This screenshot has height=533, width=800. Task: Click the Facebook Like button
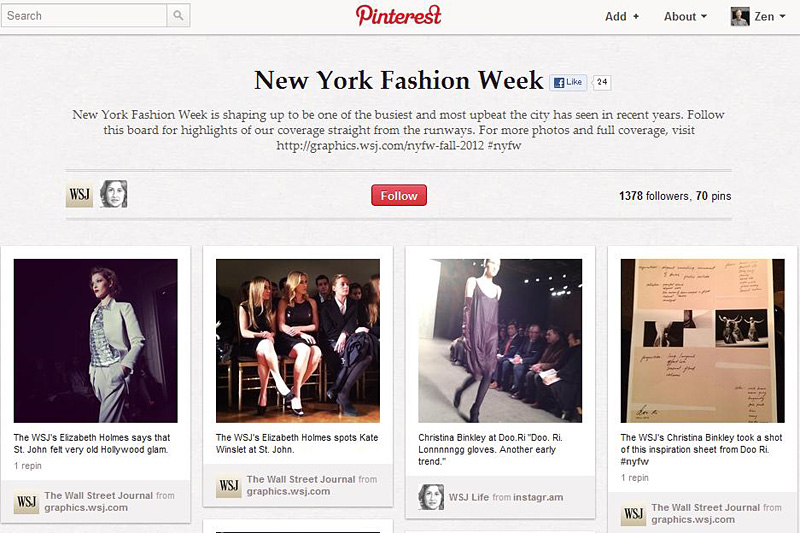click(x=568, y=82)
